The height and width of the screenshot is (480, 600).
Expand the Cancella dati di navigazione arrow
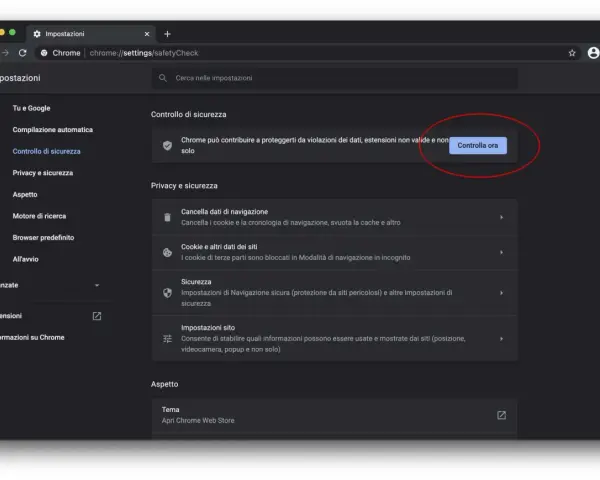(501, 217)
